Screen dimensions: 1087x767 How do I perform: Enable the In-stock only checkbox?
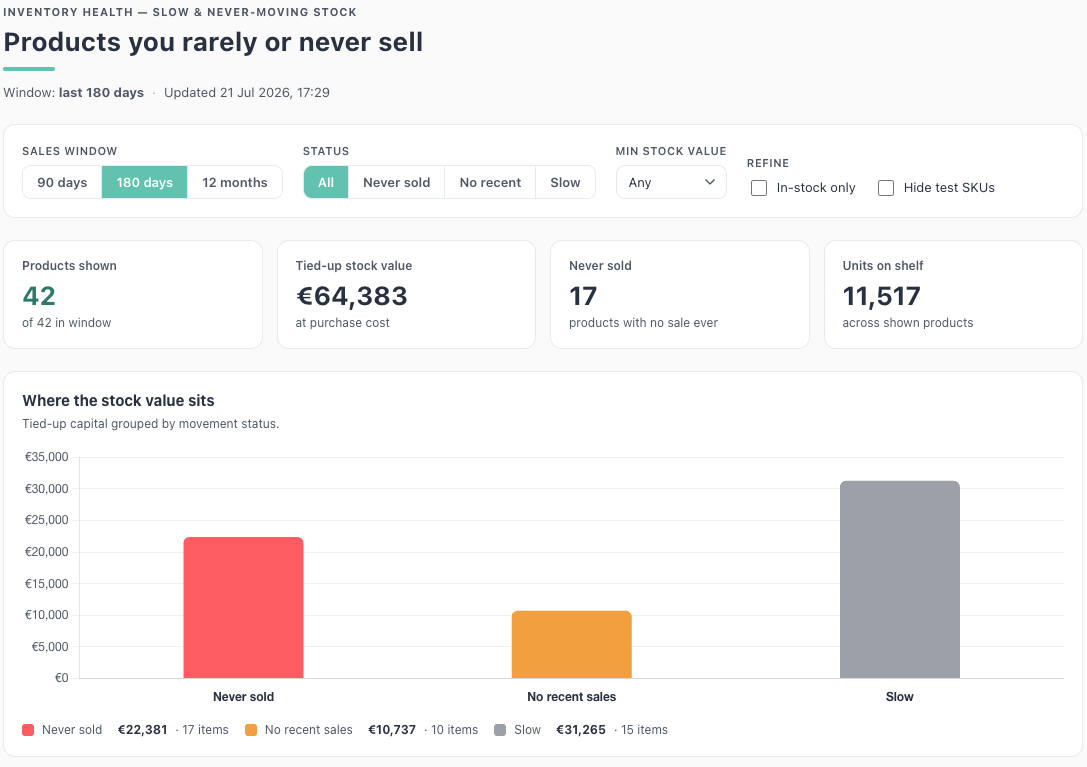click(759, 188)
